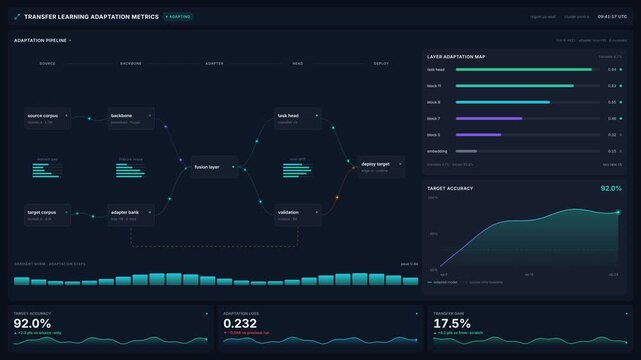
Task: Select the BACKBONE stage label
Action: tap(131, 63)
